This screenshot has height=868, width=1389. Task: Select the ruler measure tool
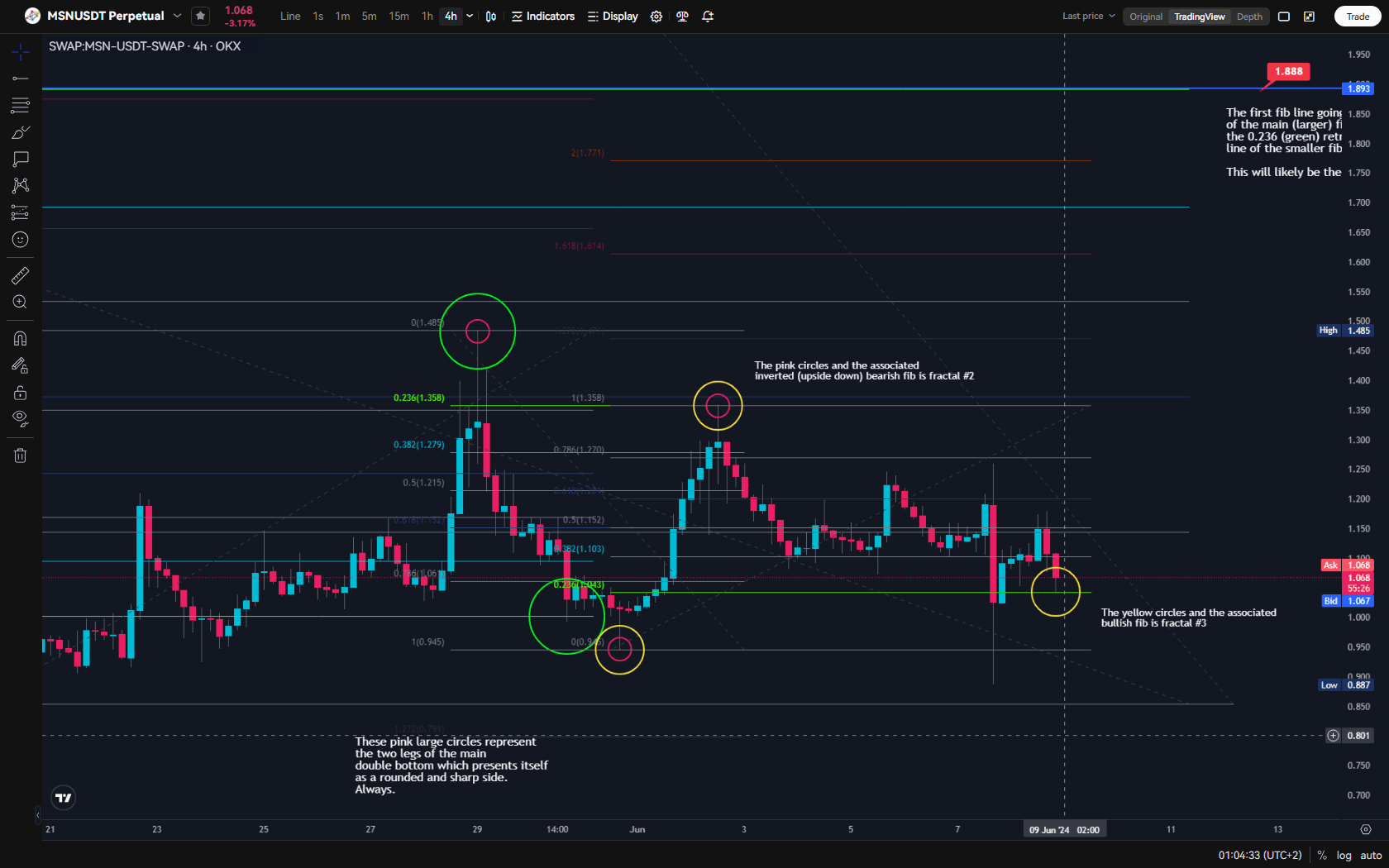coord(21,275)
